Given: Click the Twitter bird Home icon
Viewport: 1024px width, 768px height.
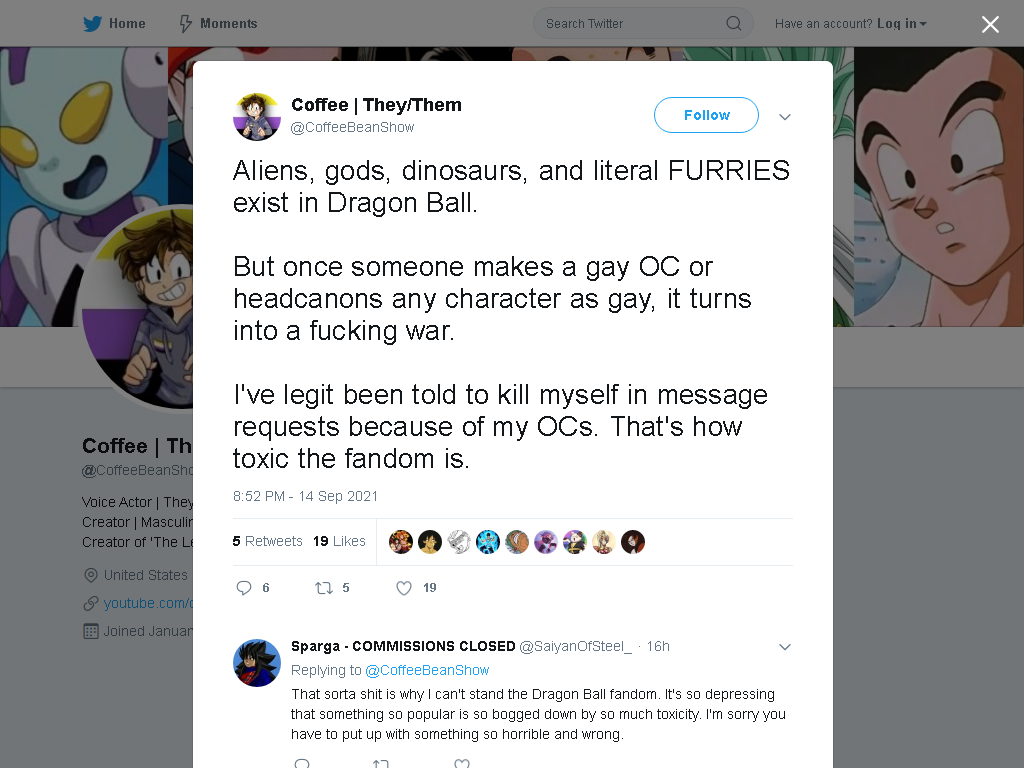Looking at the screenshot, I should (92, 24).
